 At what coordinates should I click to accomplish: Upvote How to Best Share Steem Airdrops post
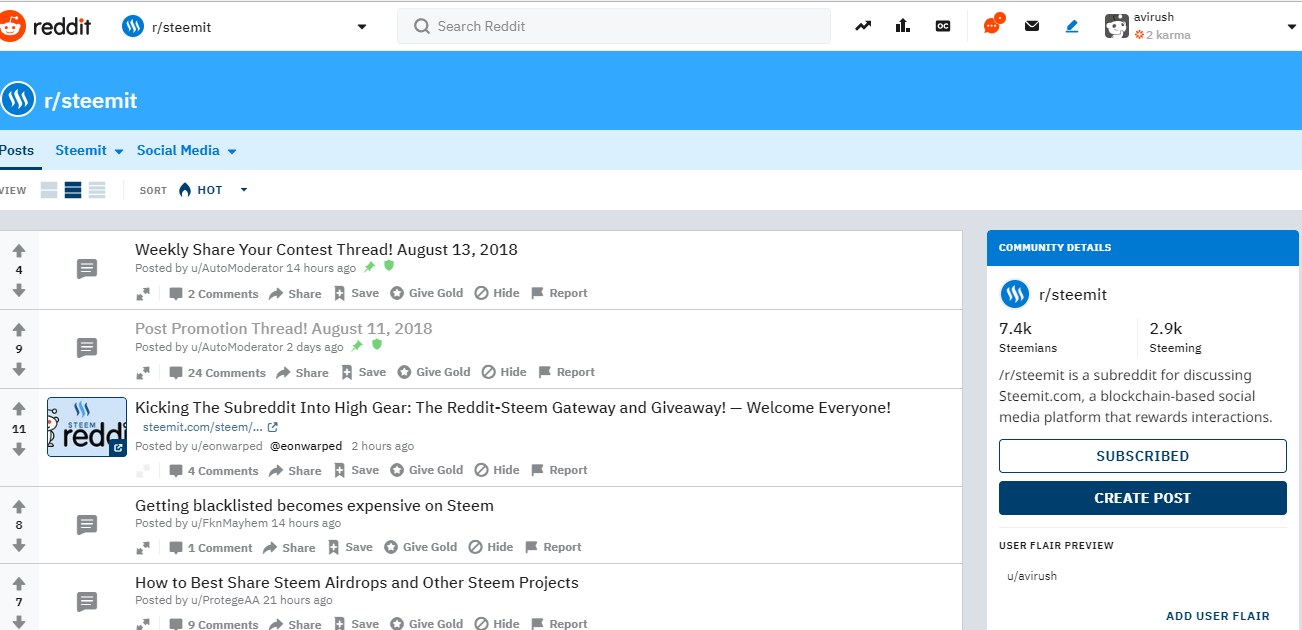(x=18, y=584)
